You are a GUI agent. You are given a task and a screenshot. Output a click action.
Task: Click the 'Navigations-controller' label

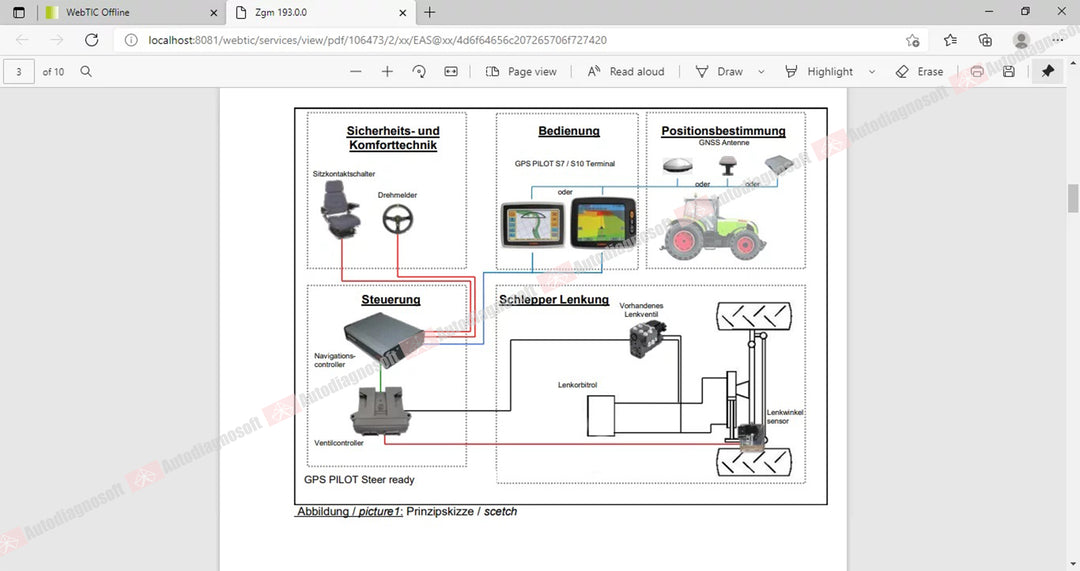335,360
